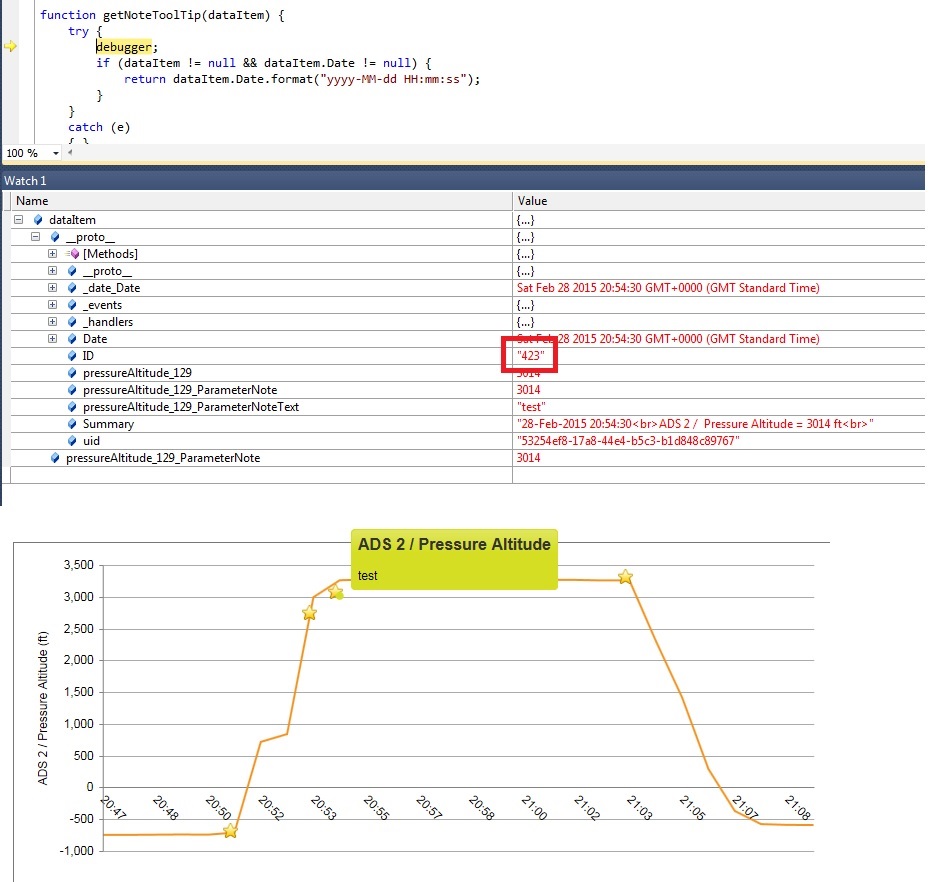Click the icon beside the Date row
This screenshot has width=933, height=882.
pos(72,339)
